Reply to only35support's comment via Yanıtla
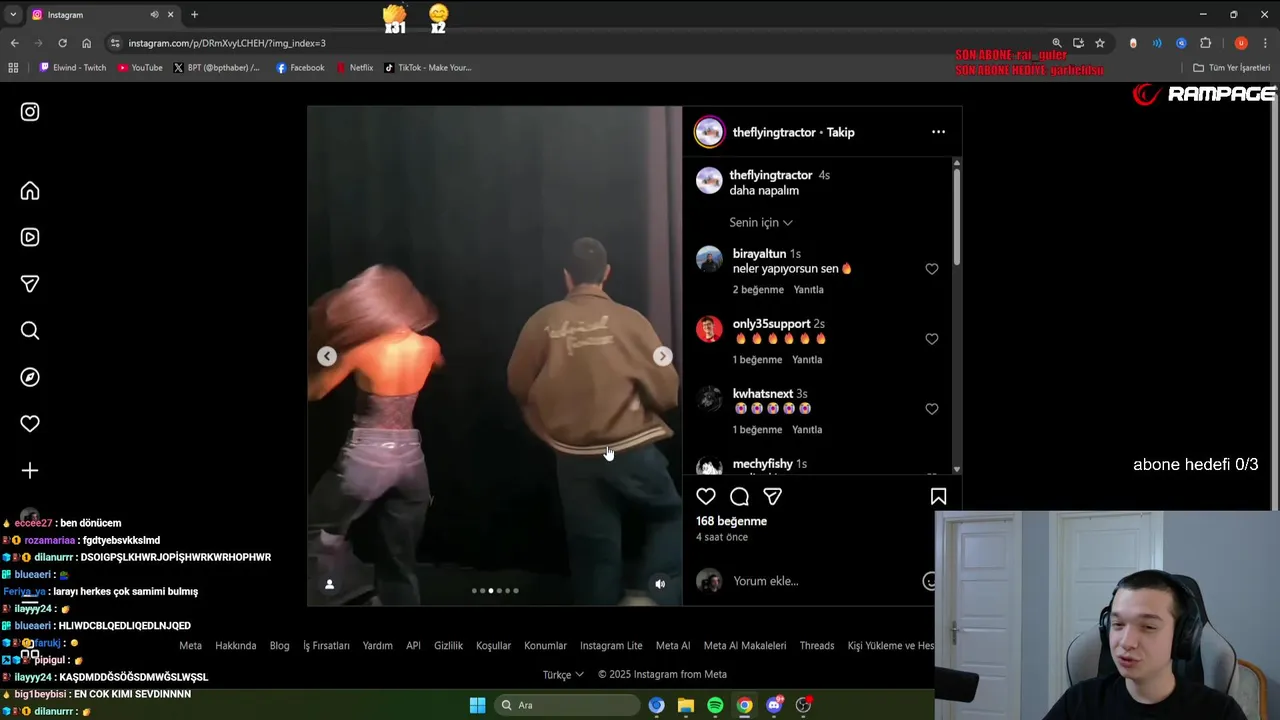The width and height of the screenshot is (1280, 720). (807, 360)
